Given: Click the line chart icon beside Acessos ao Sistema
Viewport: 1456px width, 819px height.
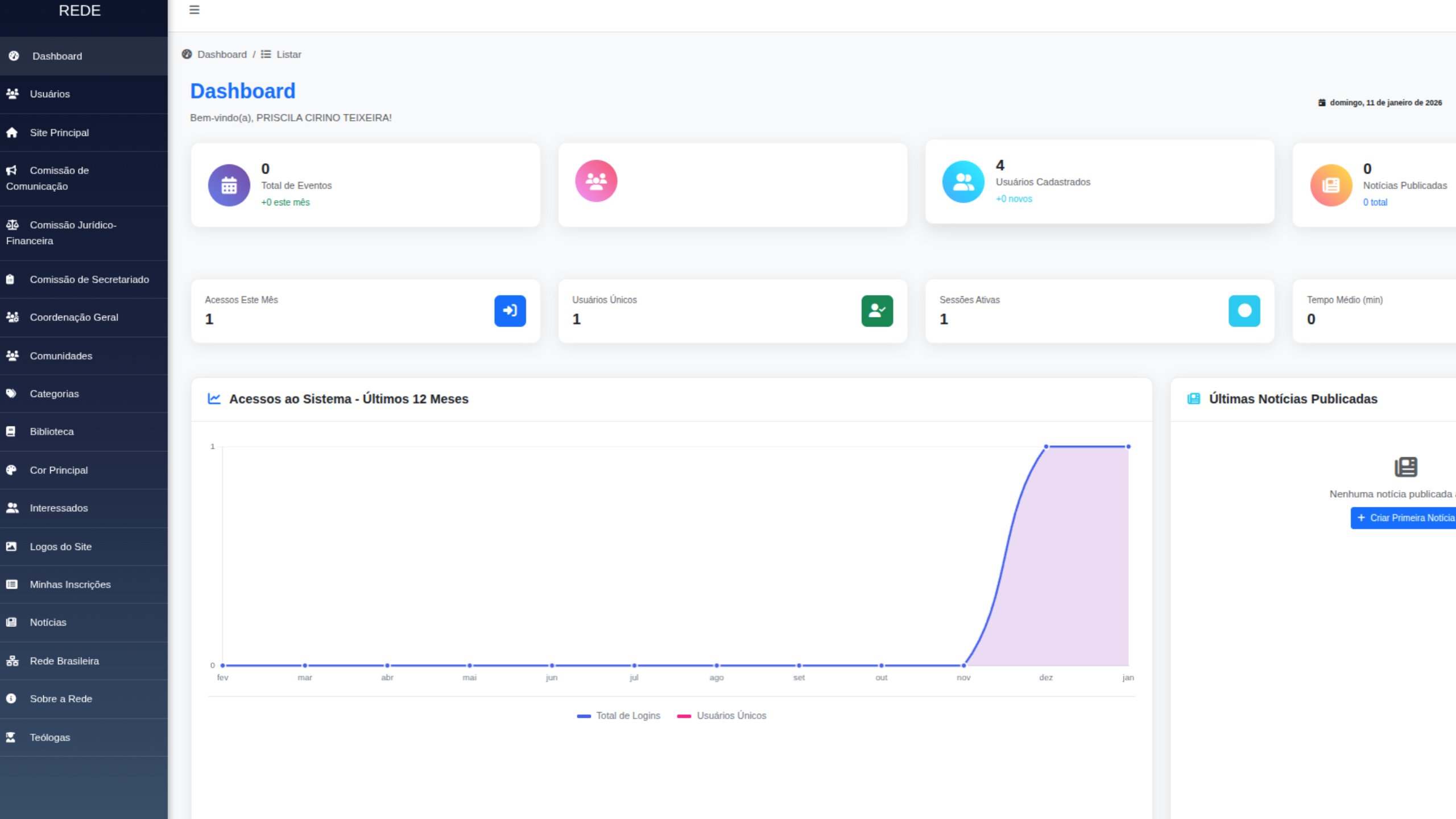Looking at the screenshot, I should [214, 399].
